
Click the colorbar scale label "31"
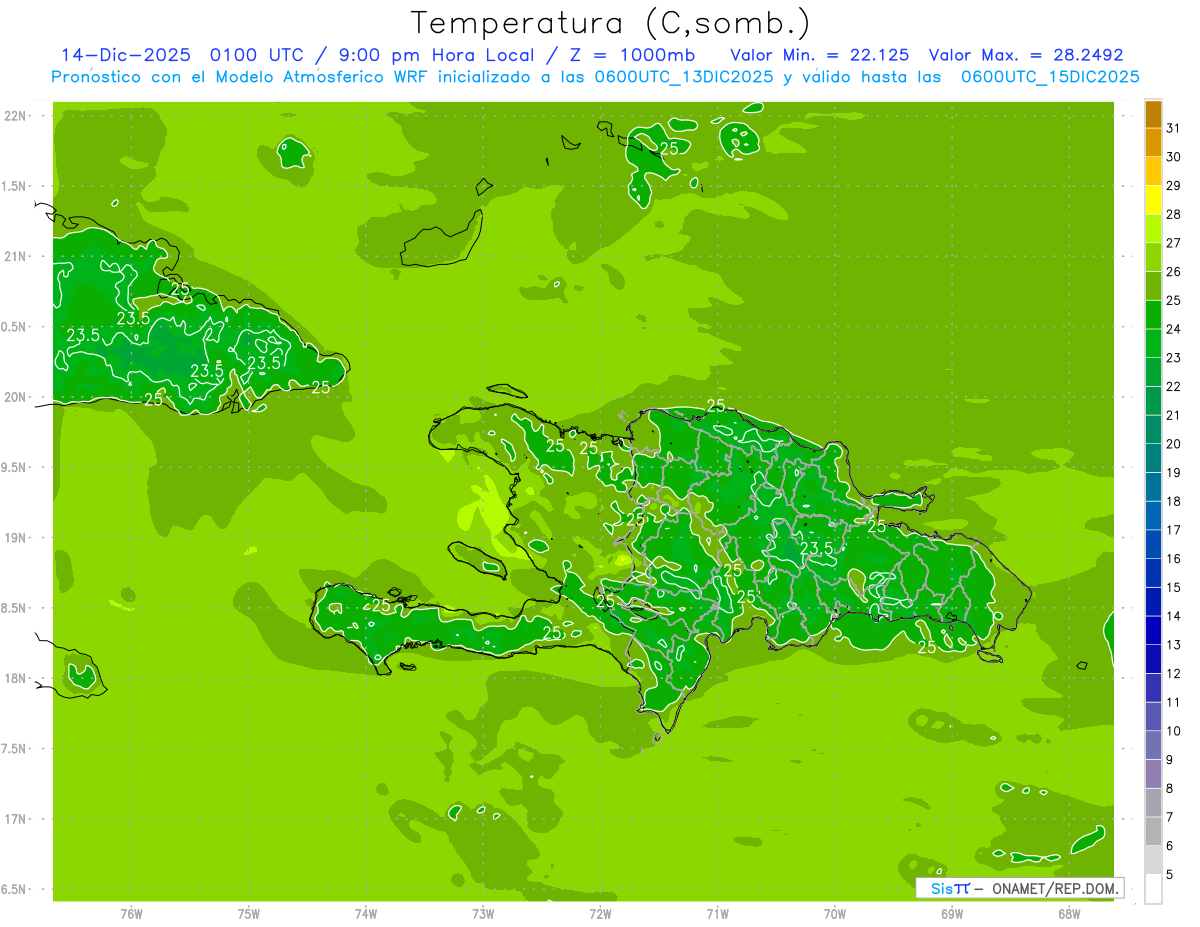point(1174,128)
